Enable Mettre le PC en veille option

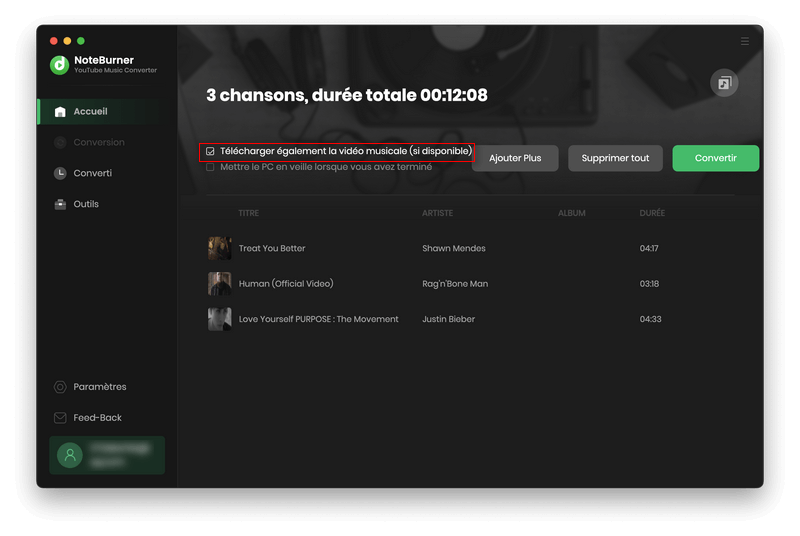210,167
